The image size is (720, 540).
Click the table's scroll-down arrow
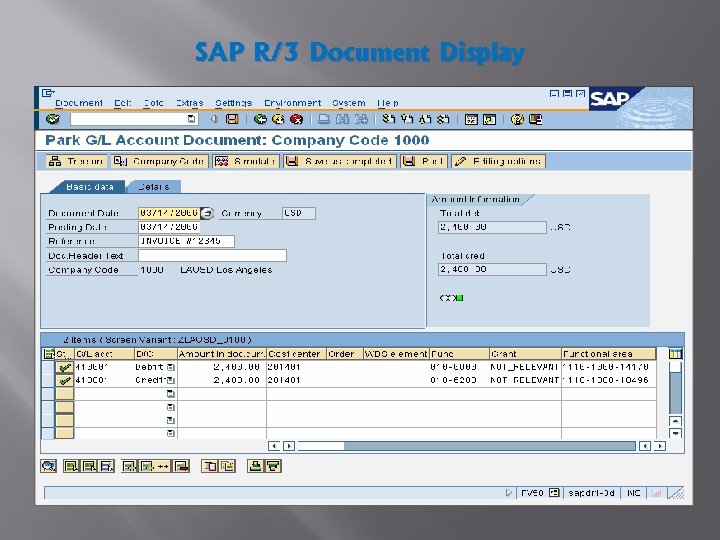[x=675, y=433]
